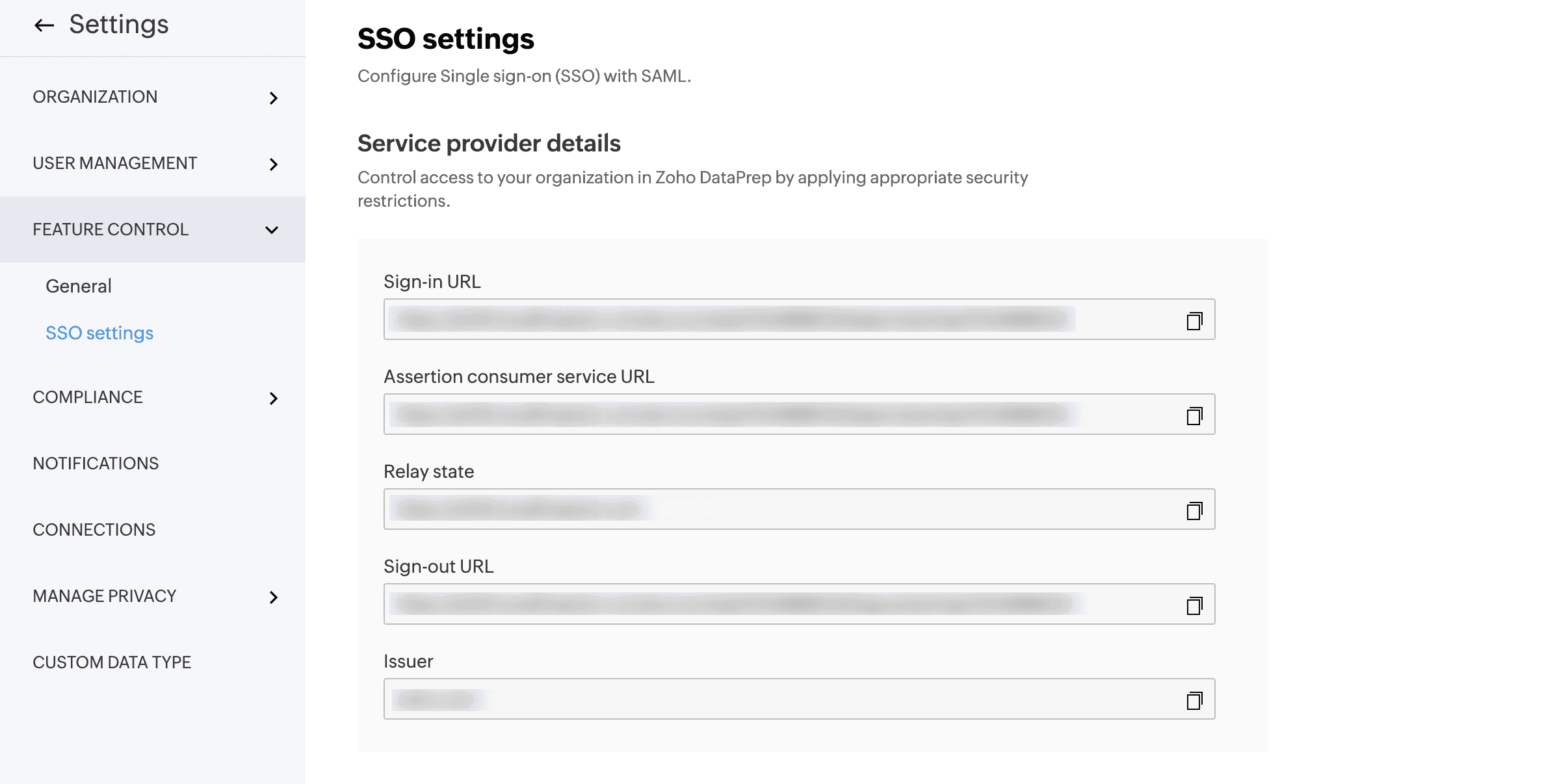Expand the Manage Privacy section chevron
1568x784 pixels.
pos(273,597)
